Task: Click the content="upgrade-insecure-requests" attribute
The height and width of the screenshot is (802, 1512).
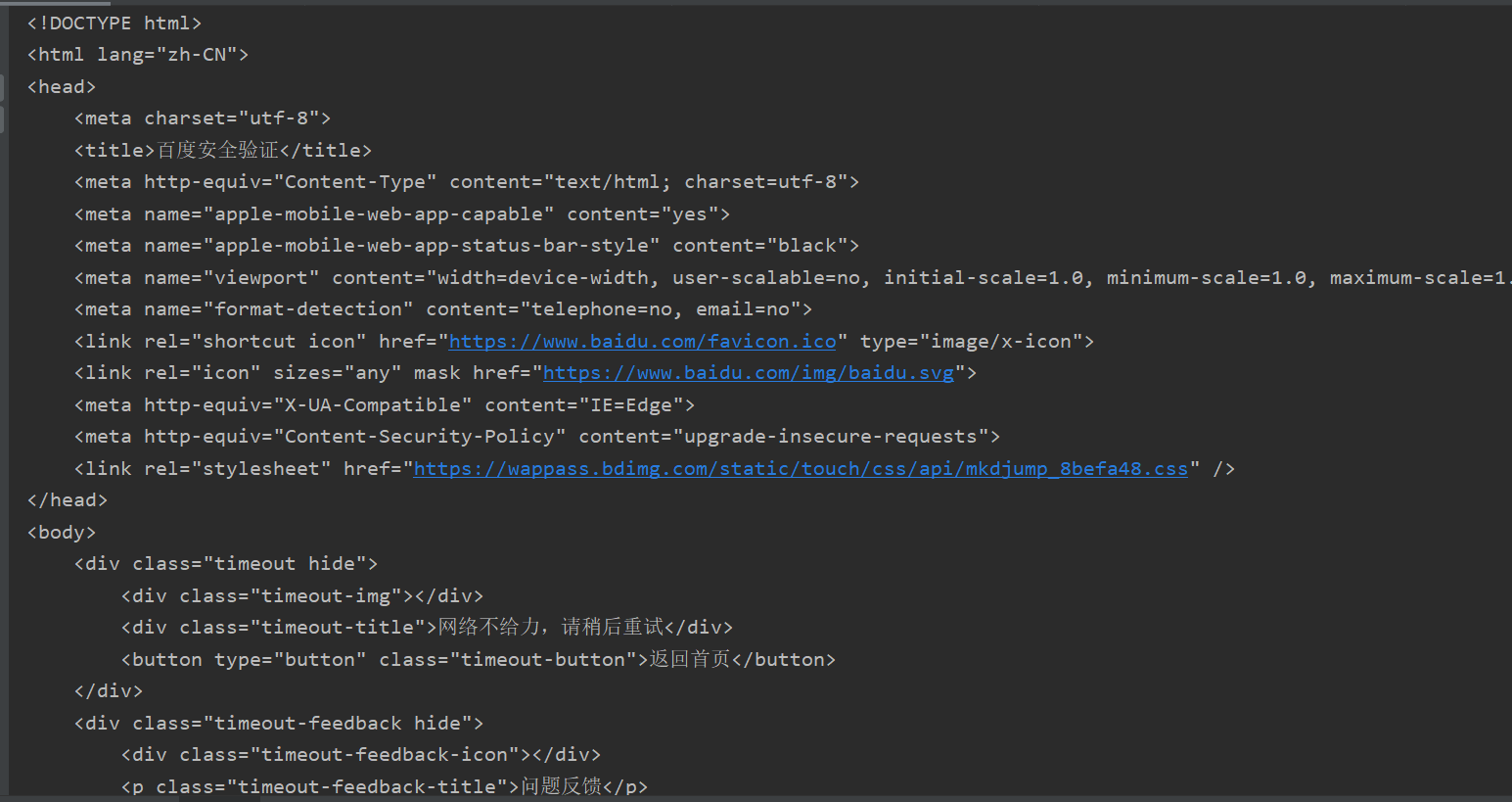Action: (x=784, y=437)
